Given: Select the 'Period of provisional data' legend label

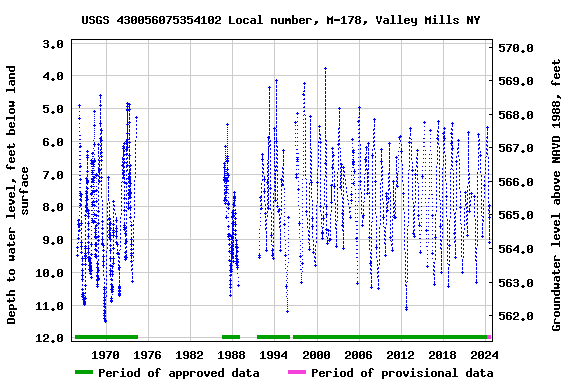Looking at the screenshot, I should click(402, 373).
